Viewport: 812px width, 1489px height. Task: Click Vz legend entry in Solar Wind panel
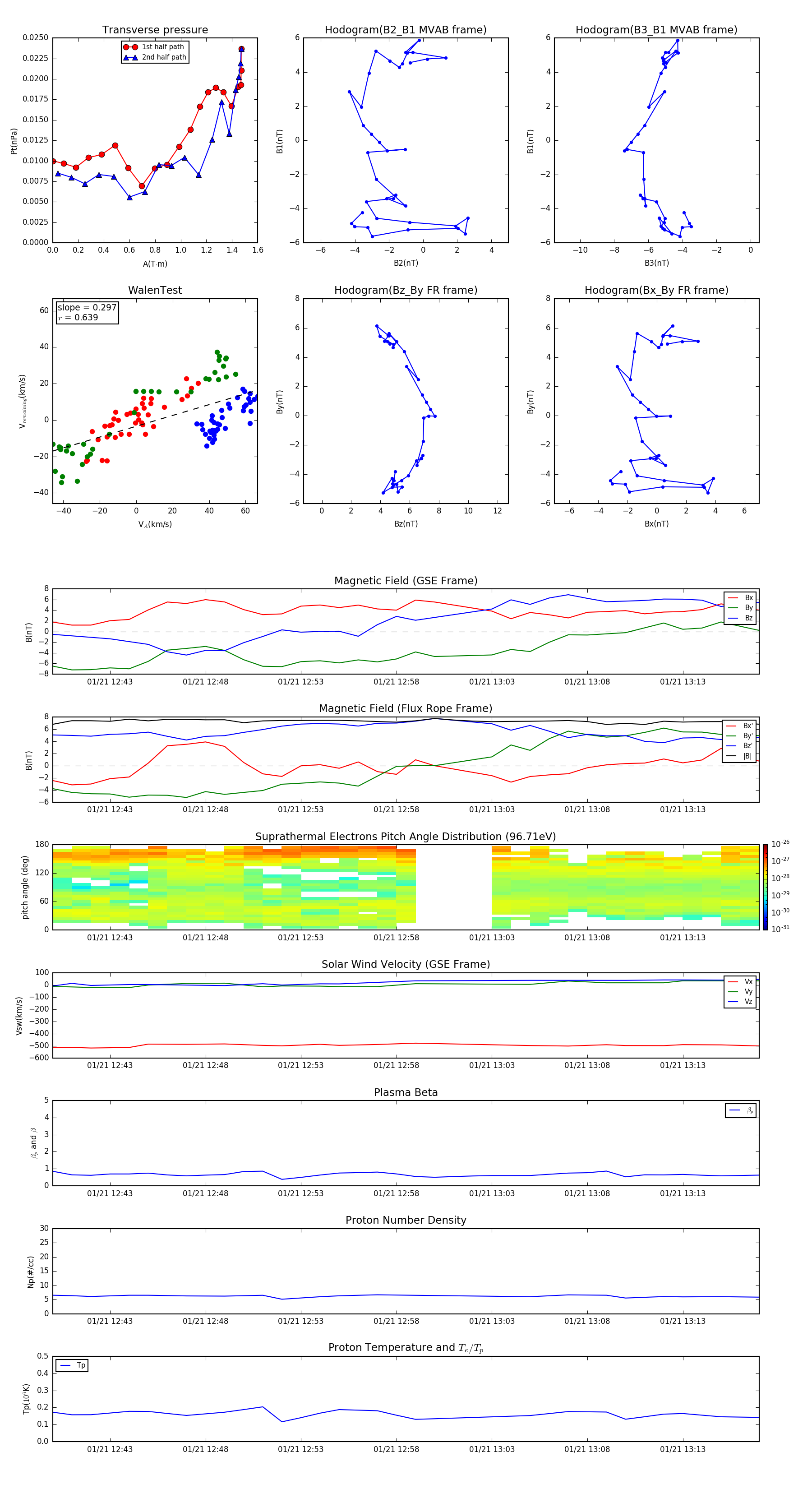[740, 1002]
